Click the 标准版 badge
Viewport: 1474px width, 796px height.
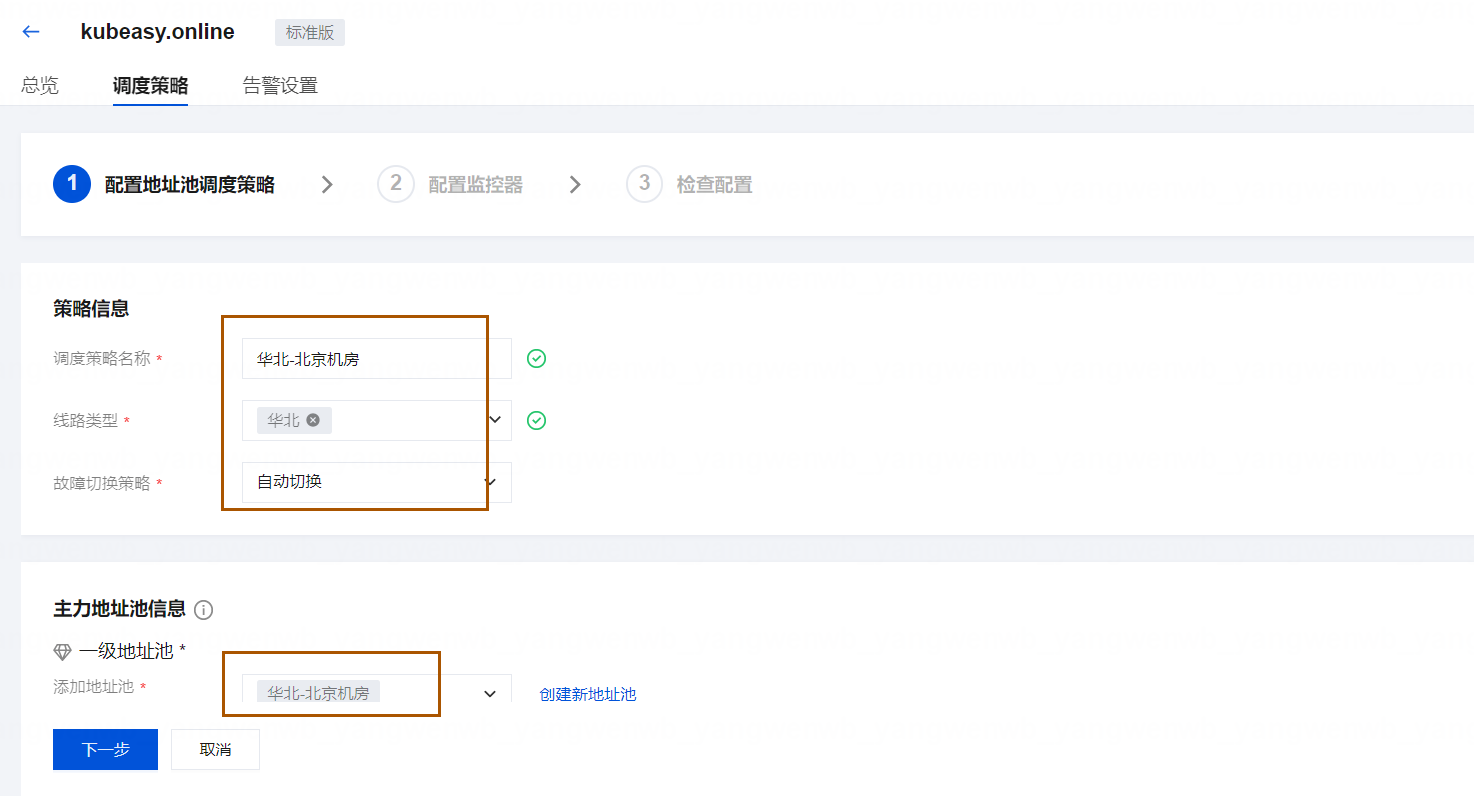click(310, 32)
